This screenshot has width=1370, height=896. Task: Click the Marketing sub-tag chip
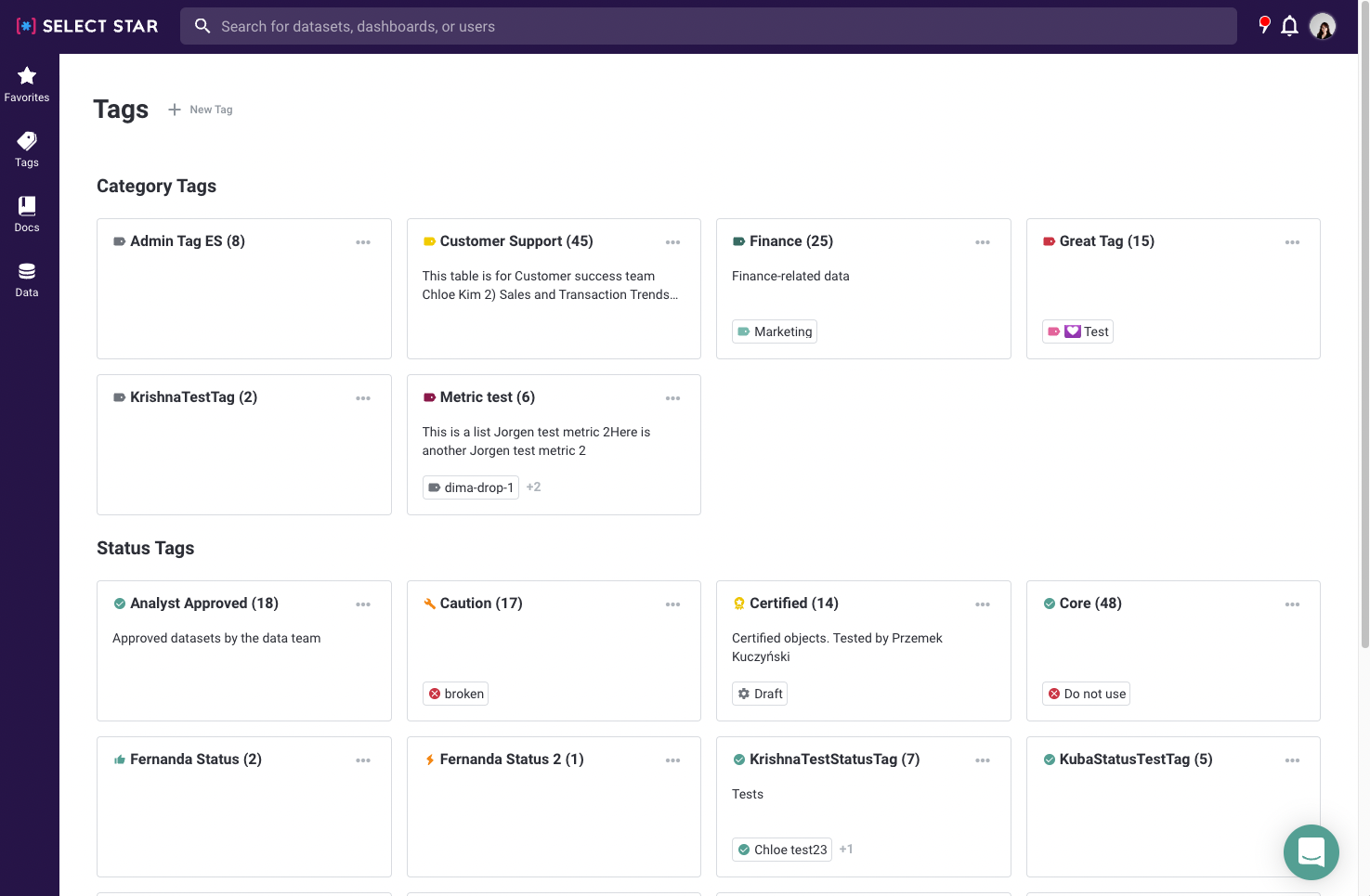pyautogui.click(x=775, y=331)
